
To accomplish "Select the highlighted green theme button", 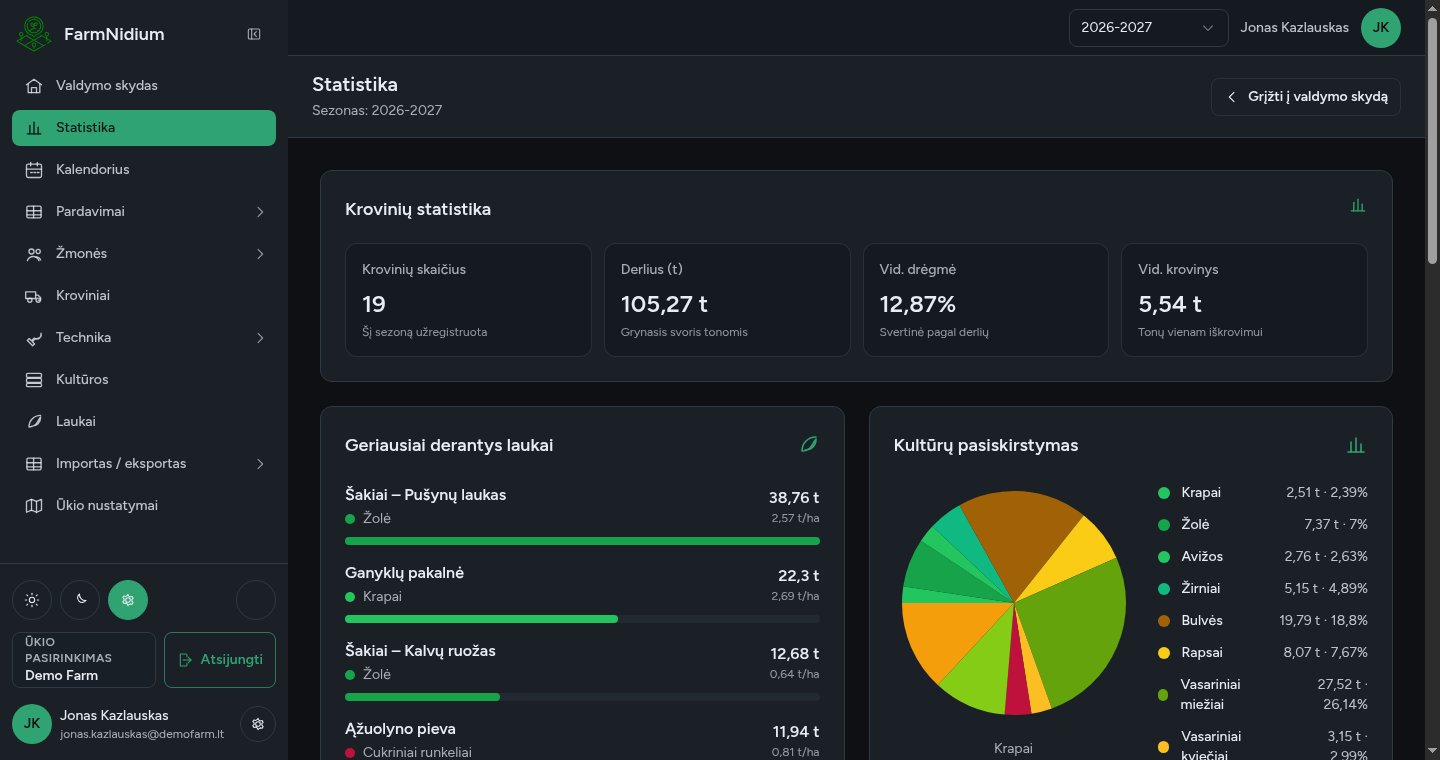I will click(x=128, y=600).
